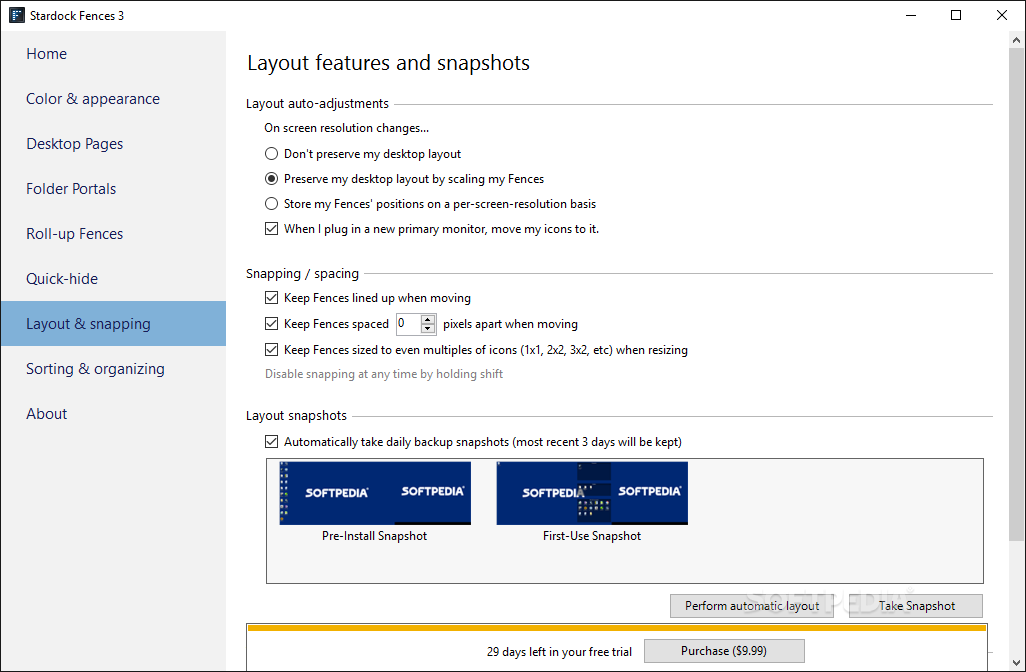Click the vertical scrollbar thumb

(1016, 294)
